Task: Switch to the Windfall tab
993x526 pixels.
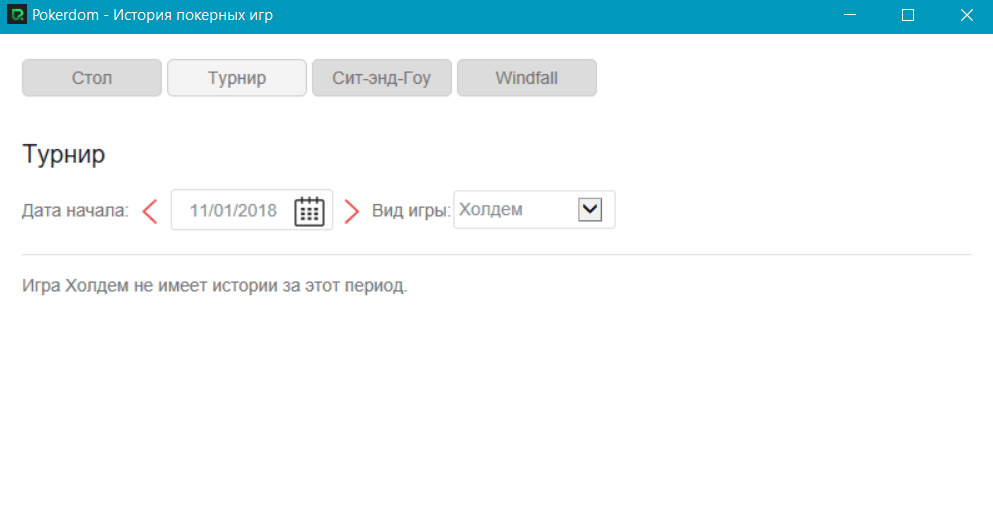Action: click(x=527, y=78)
